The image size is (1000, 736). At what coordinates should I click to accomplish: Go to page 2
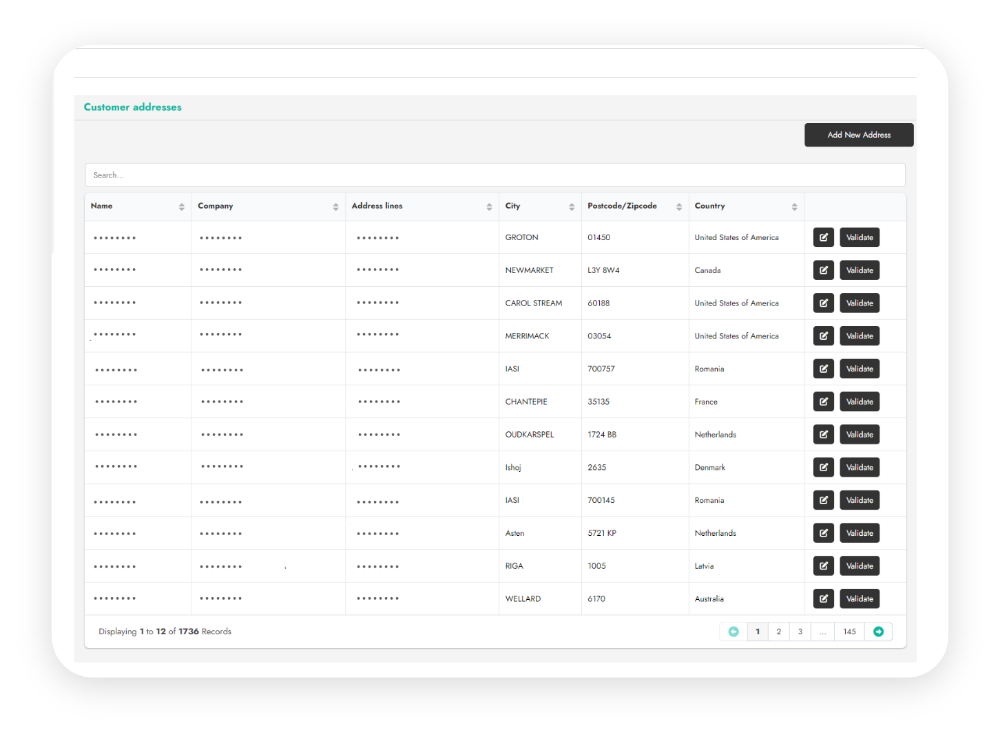pos(779,631)
